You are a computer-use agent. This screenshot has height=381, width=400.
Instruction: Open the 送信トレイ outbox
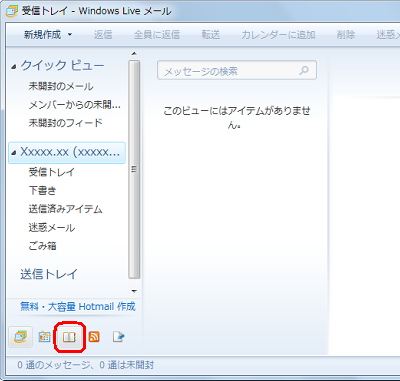tap(49, 274)
